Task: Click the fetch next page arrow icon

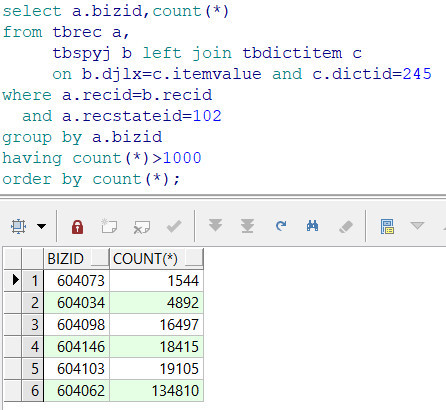Action: click(x=215, y=225)
